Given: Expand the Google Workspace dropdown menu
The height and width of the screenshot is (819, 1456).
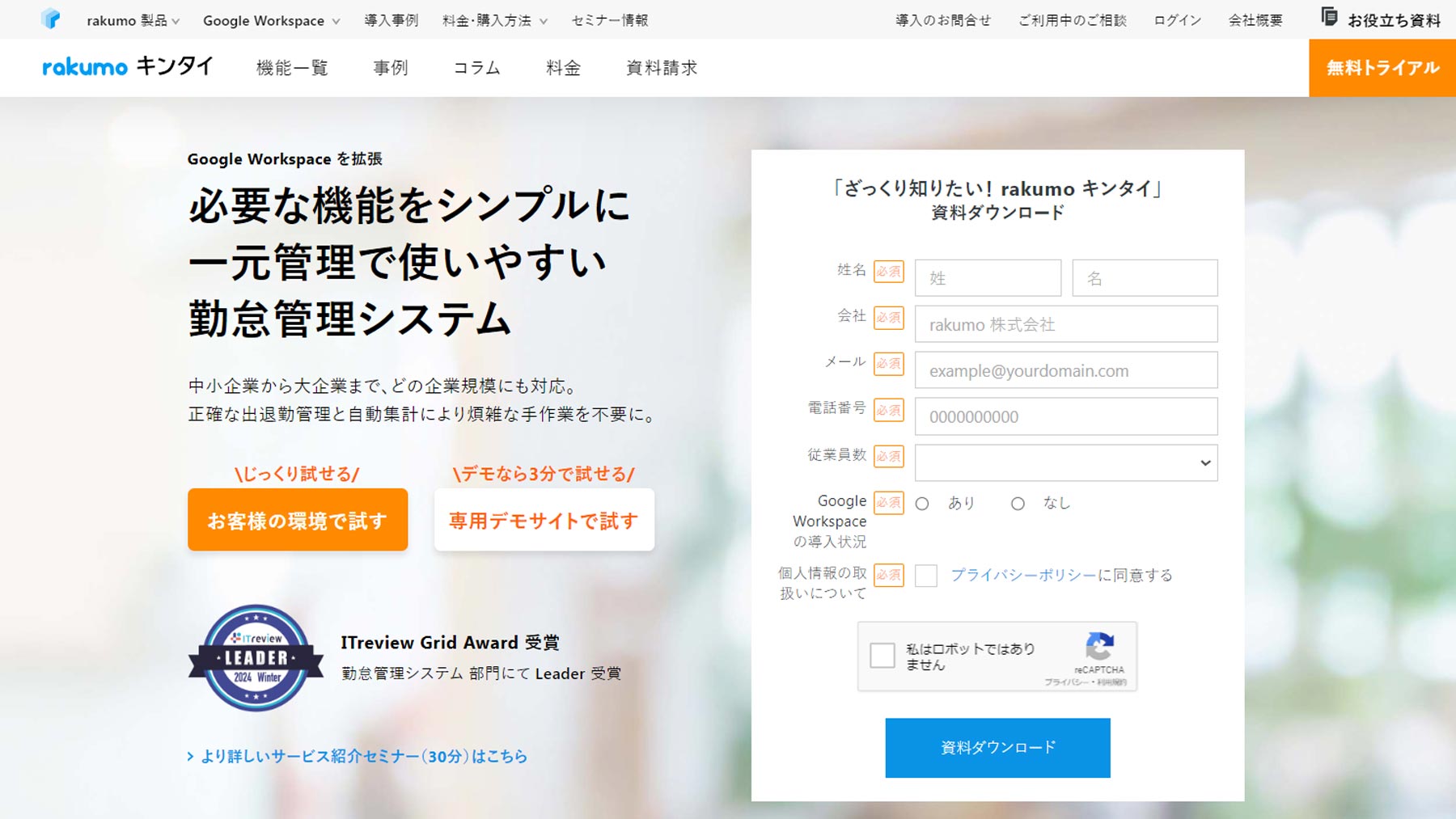Looking at the screenshot, I should (272, 20).
